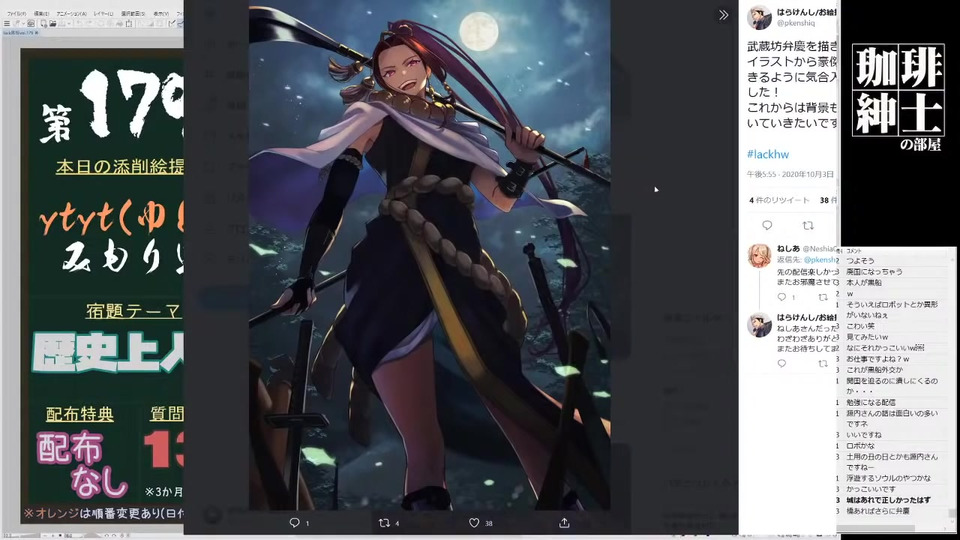960x540 pixels.
Task: Click the はらけんし author name at top
Action: click(x=806, y=12)
